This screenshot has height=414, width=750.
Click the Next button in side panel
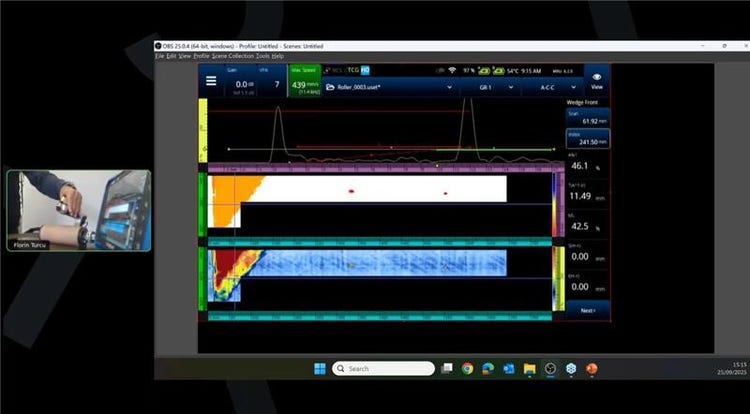coord(588,311)
